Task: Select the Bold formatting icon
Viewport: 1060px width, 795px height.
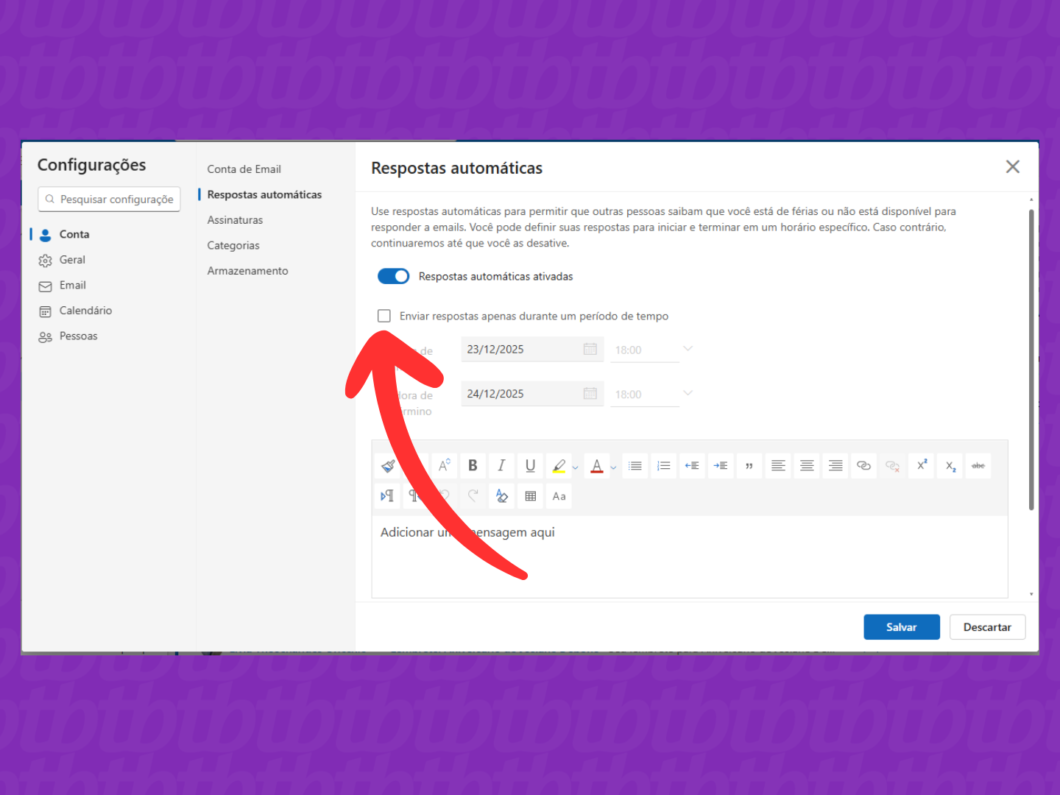Action: pyautogui.click(x=472, y=465)
